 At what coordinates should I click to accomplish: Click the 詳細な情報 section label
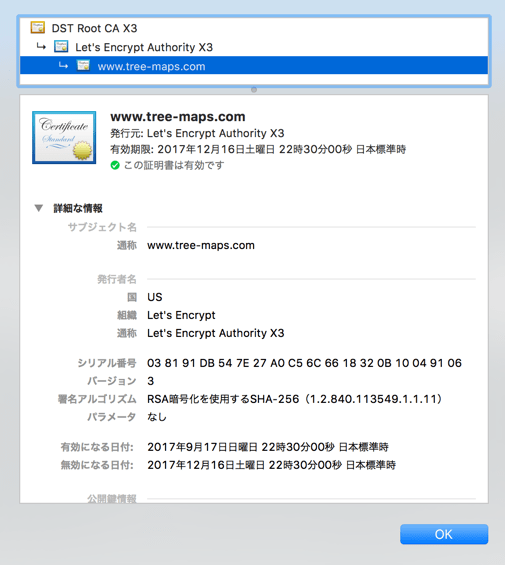point(78,208)
